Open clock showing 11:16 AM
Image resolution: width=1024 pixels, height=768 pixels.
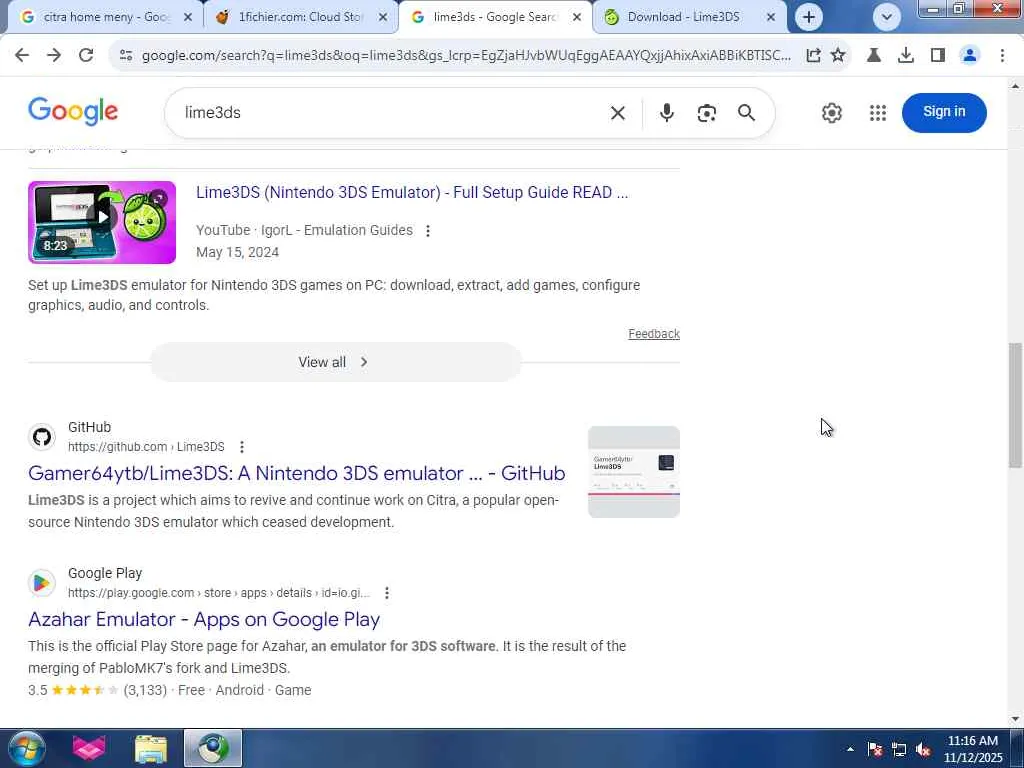[972, 749]
